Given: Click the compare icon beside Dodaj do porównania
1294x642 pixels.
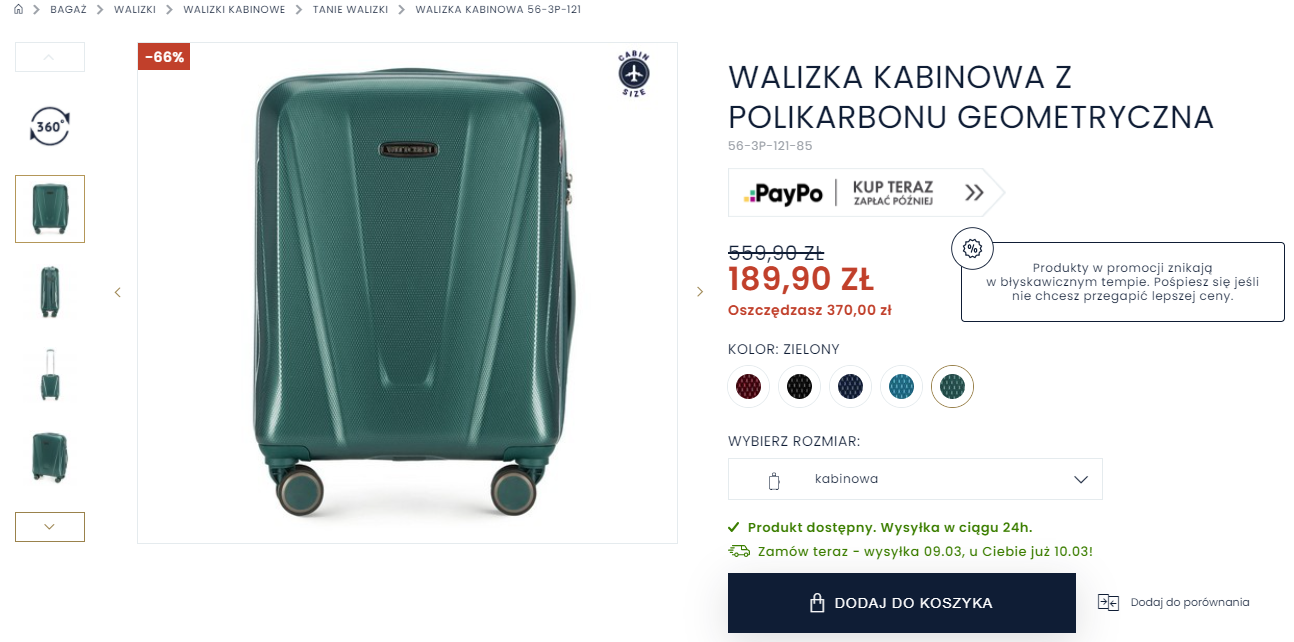Looking at the screenshot, I should 1108,602.
